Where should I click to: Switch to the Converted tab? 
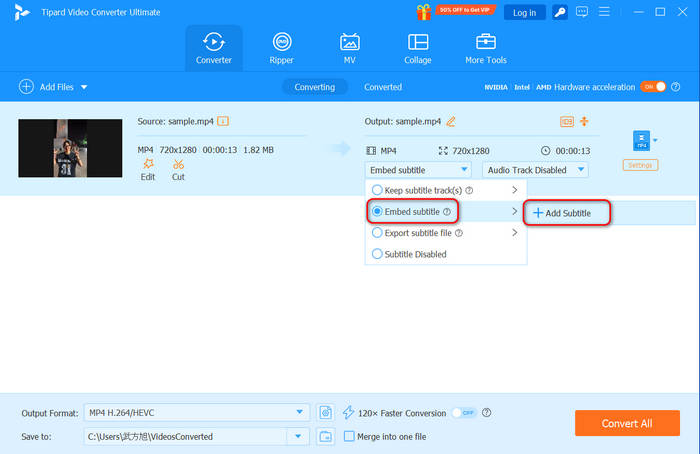[383, 87]
